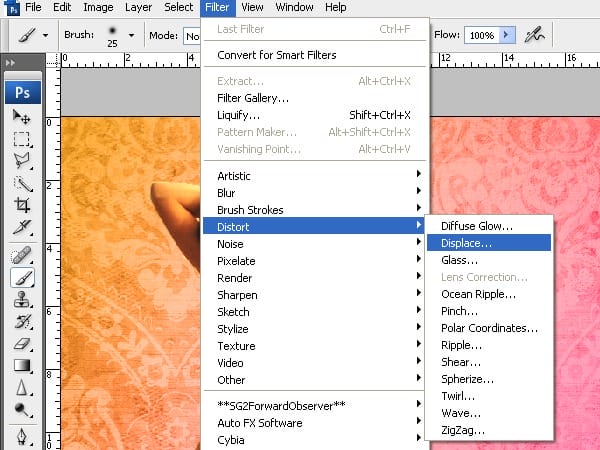Select the History Brush tool
Screen dimensions: 600x450
coord(22,321)
